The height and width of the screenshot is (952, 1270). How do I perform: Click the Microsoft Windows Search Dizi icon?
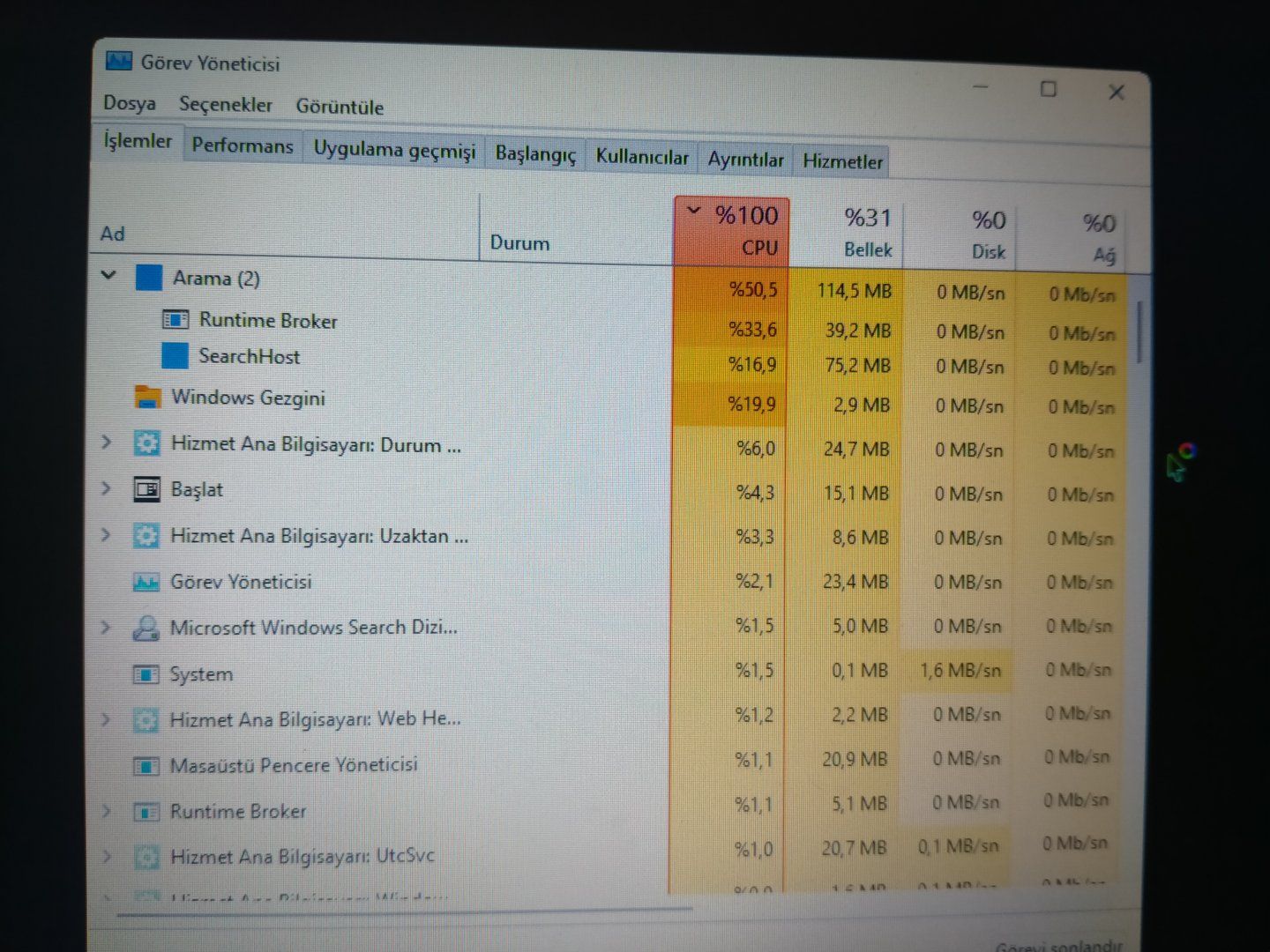coord(145,628)
